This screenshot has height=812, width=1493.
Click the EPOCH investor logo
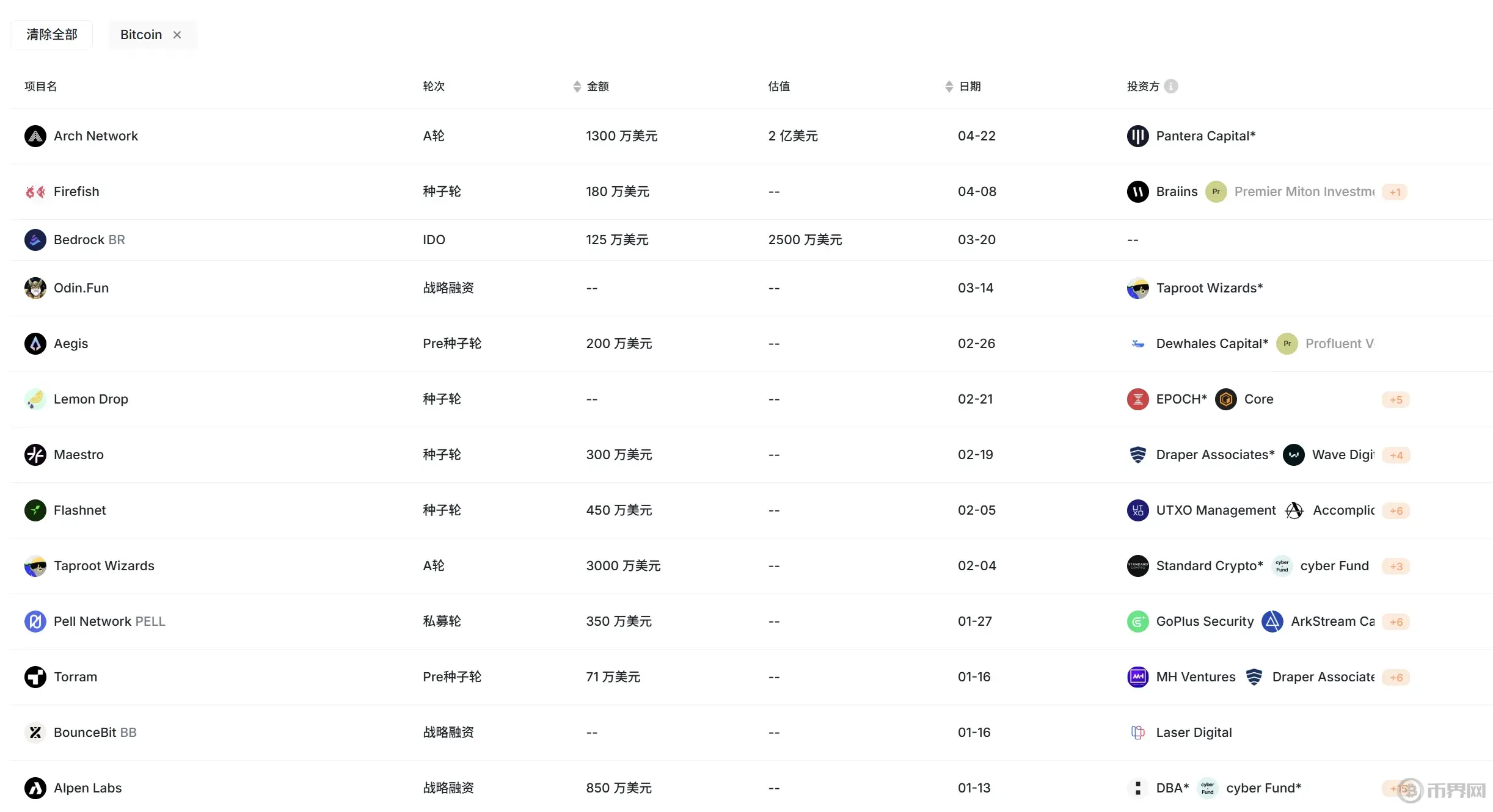[x=1138, y=399]
